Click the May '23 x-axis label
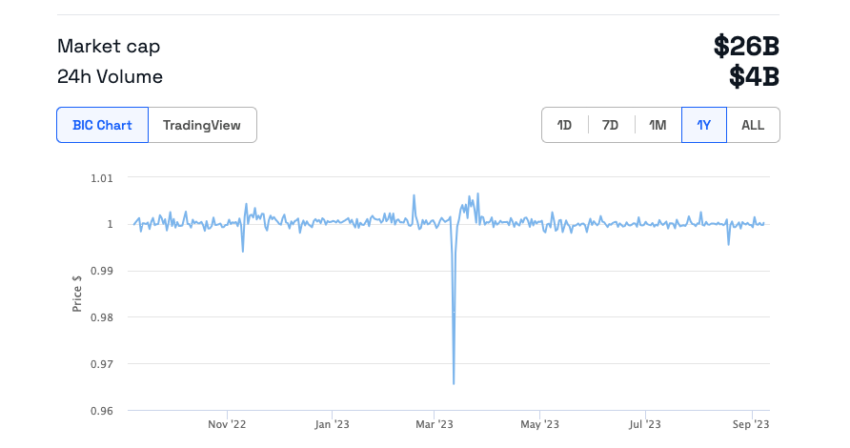Image resolution: width=850 pixels, height=448 pixels. [x=539, y=424]
